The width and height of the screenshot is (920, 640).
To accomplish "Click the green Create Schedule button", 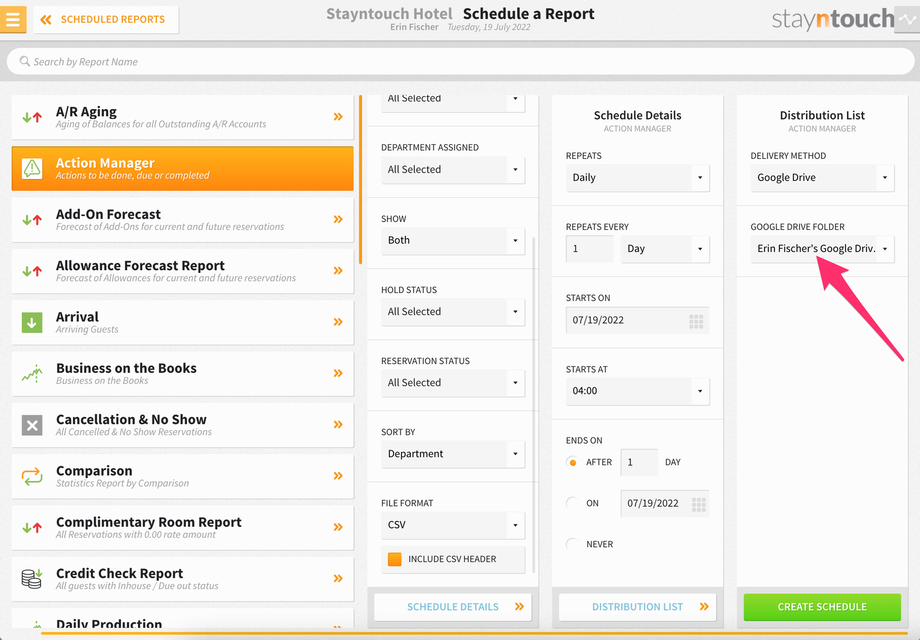I will click(x=823, y=607).
